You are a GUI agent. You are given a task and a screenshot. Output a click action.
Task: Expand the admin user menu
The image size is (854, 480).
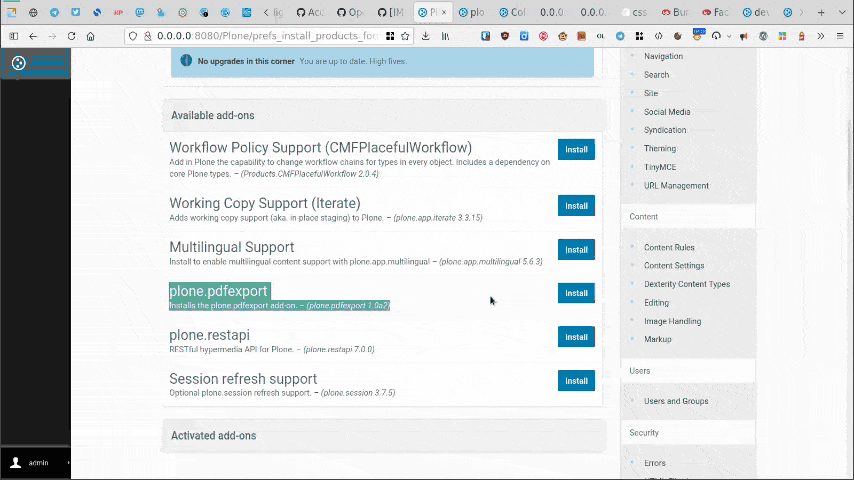(x=68, y=463)
